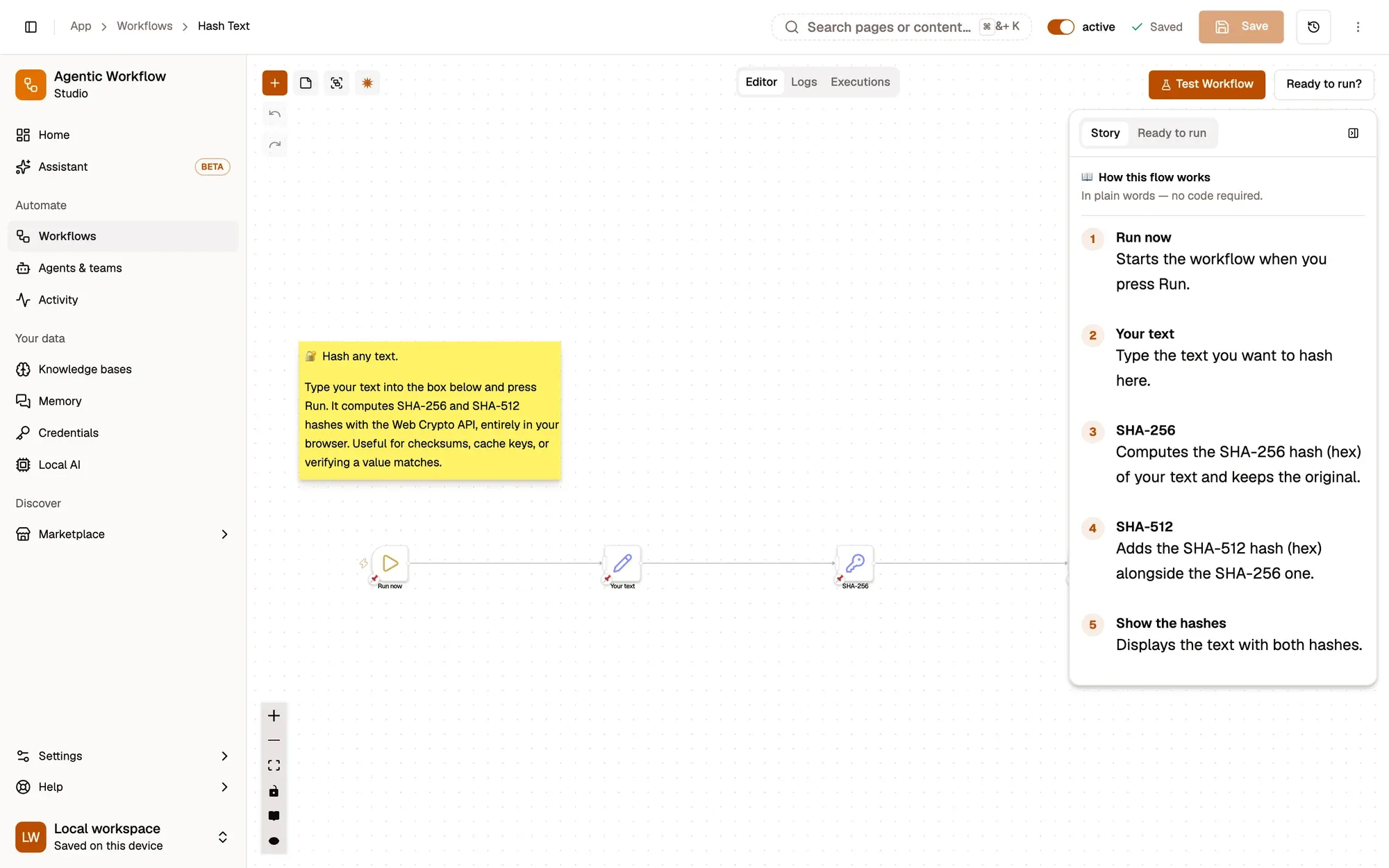The width and height of the screenshot is (1389, 868).
Task: Select the Story tab in the side panel
Action: [1105, 133]
